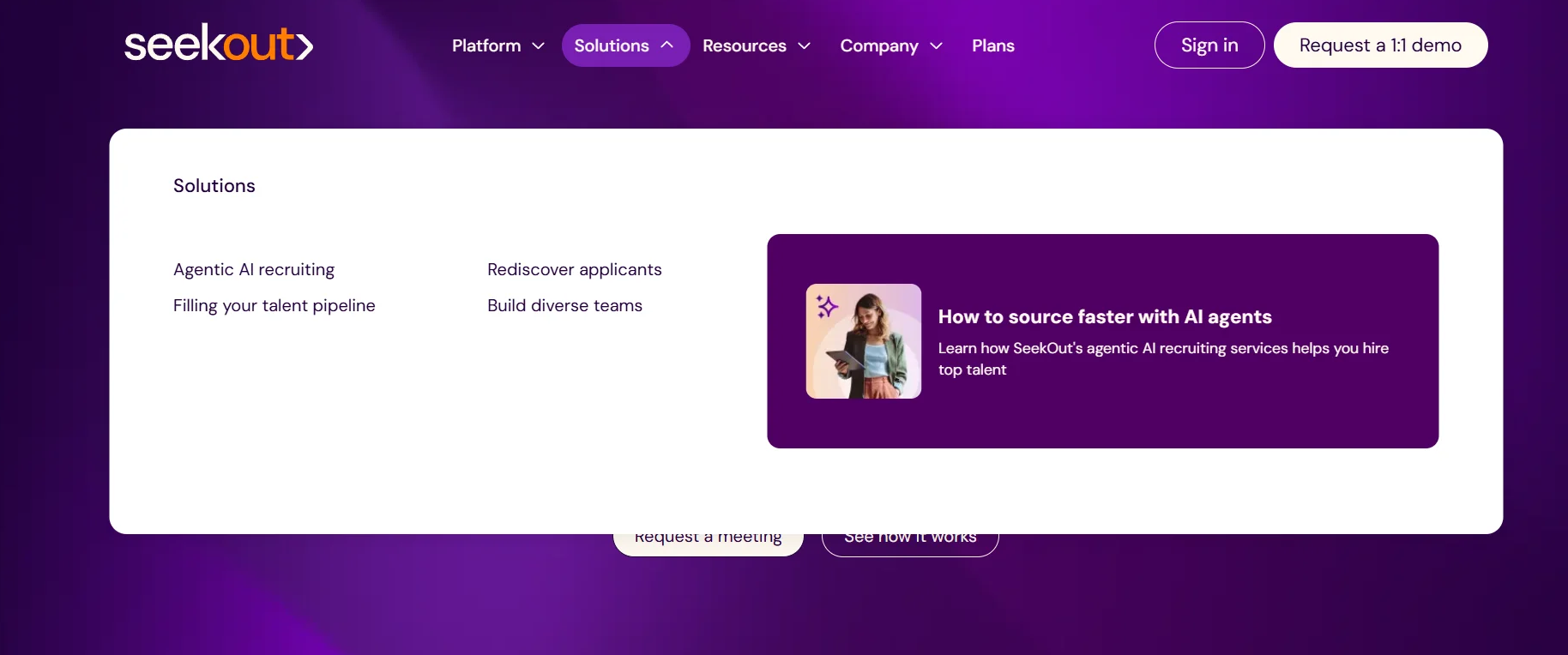Open Rediscover applicants link

click(x=575, y=270)
